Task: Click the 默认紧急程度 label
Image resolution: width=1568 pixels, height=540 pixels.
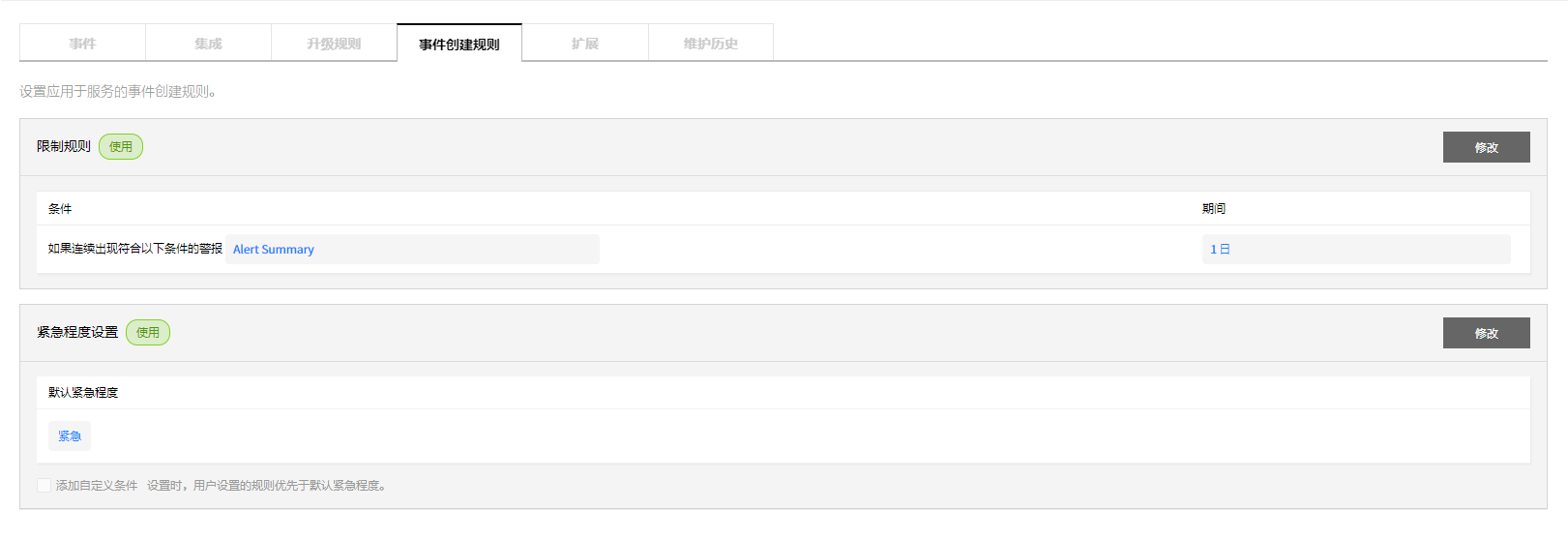Action: (83, 392)
